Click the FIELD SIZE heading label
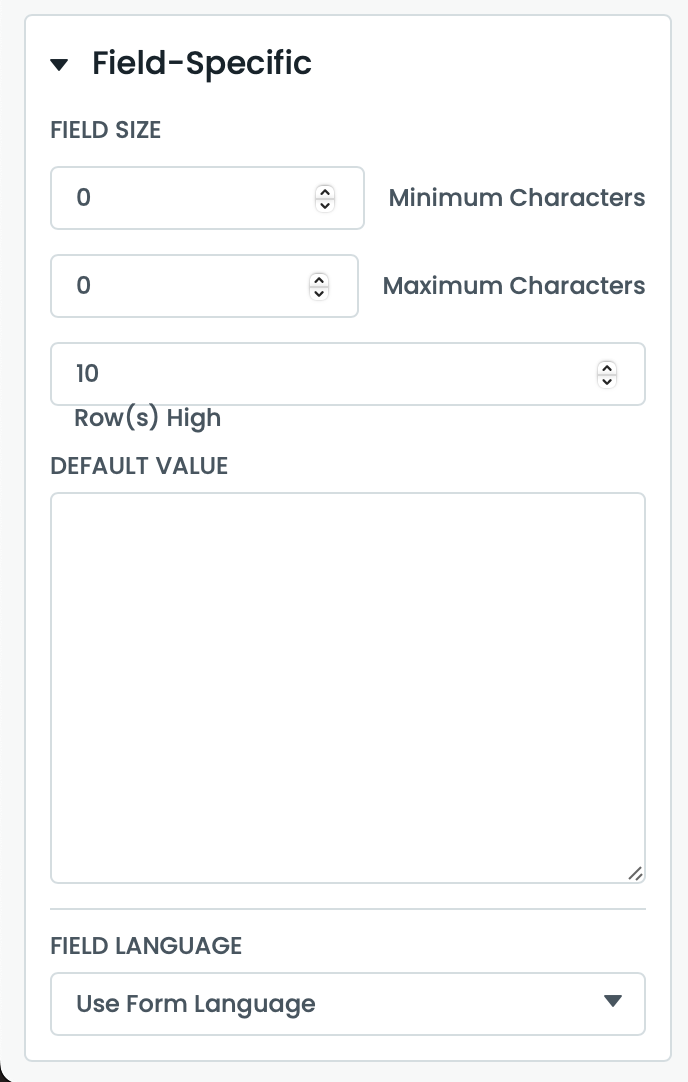The image size is (688, 1082). coord(105,130)
